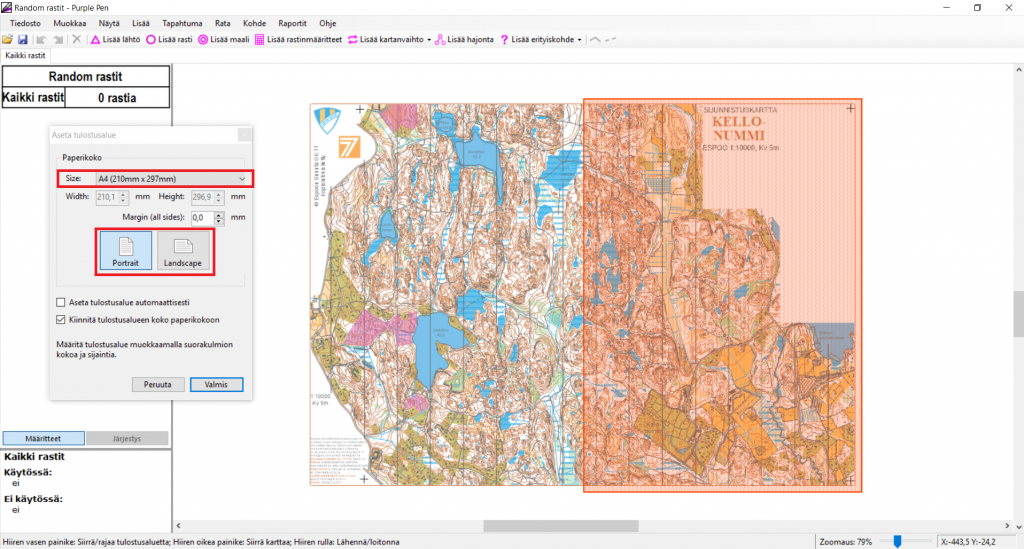Click the Valmis button
The height and width of the screenshot is (549, 1024).
point(216,384)
